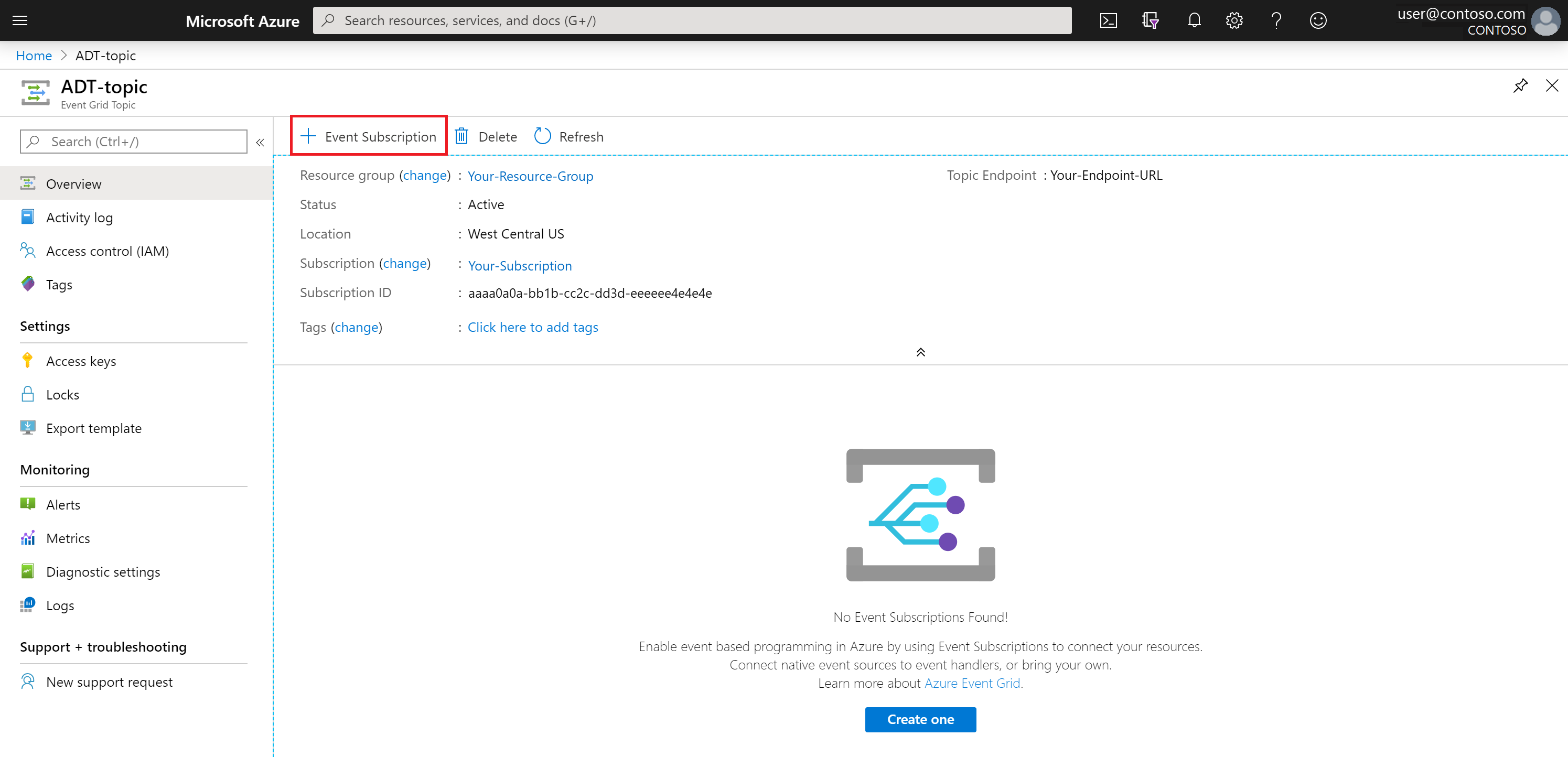
Task: Click the Diagnostic settings sidebar item
Action: pyautogui.click(x=103, y=571)
